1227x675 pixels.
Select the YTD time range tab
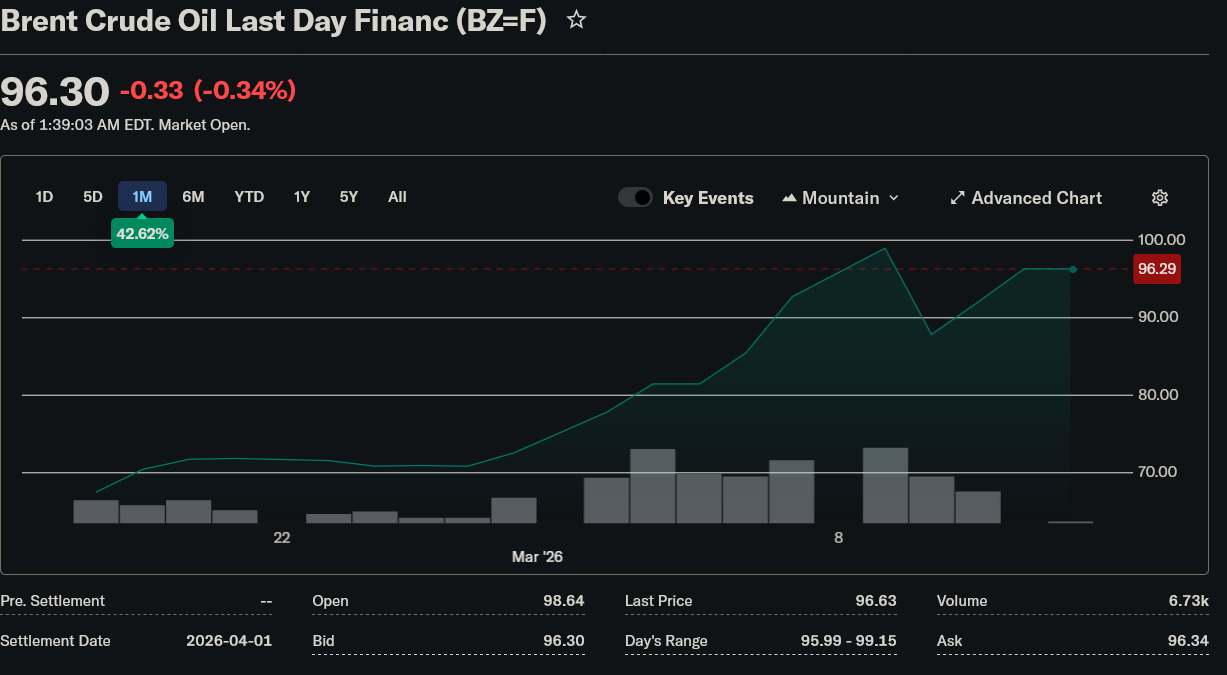[249, 197]
